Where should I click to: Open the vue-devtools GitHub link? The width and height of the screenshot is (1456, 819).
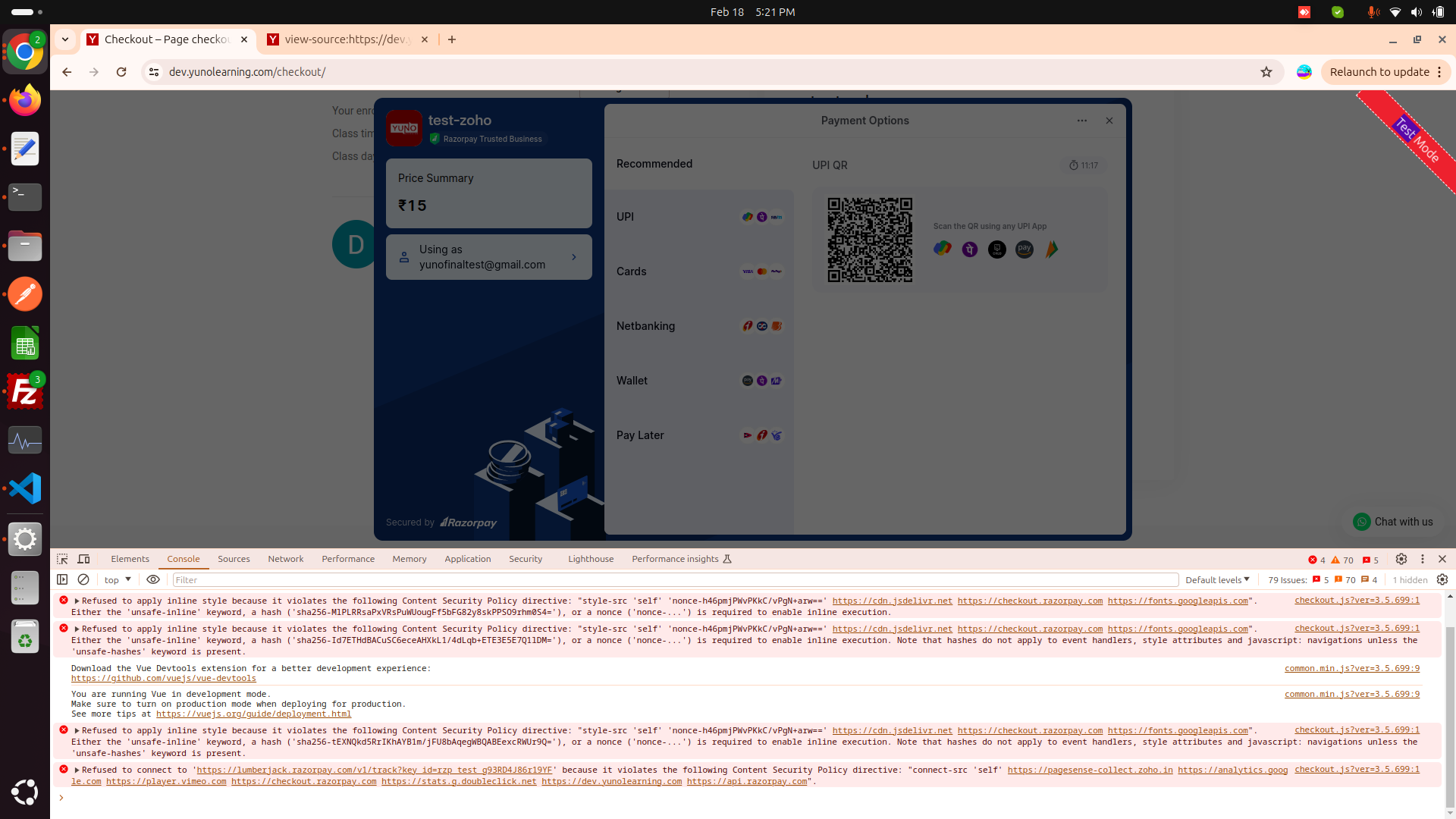(164, 679)
